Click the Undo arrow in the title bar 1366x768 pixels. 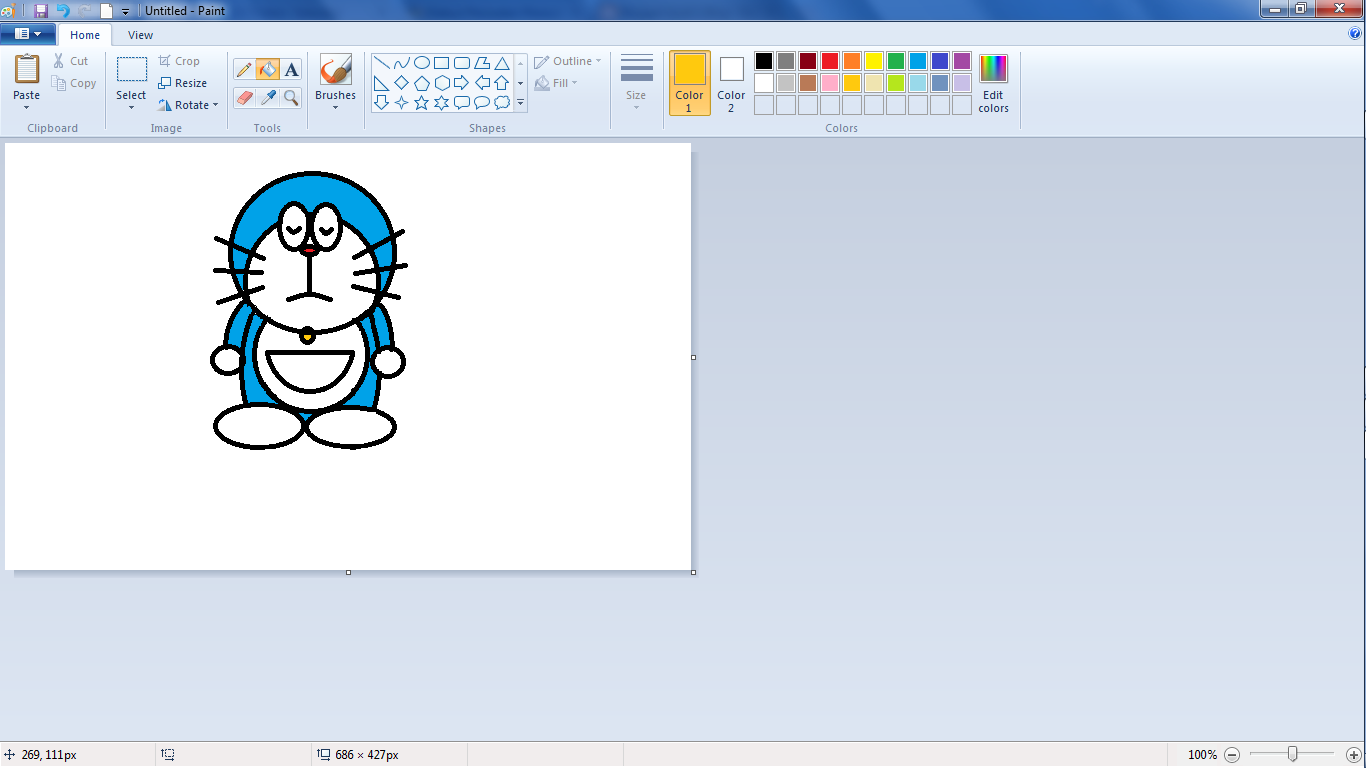pos(63,10)
